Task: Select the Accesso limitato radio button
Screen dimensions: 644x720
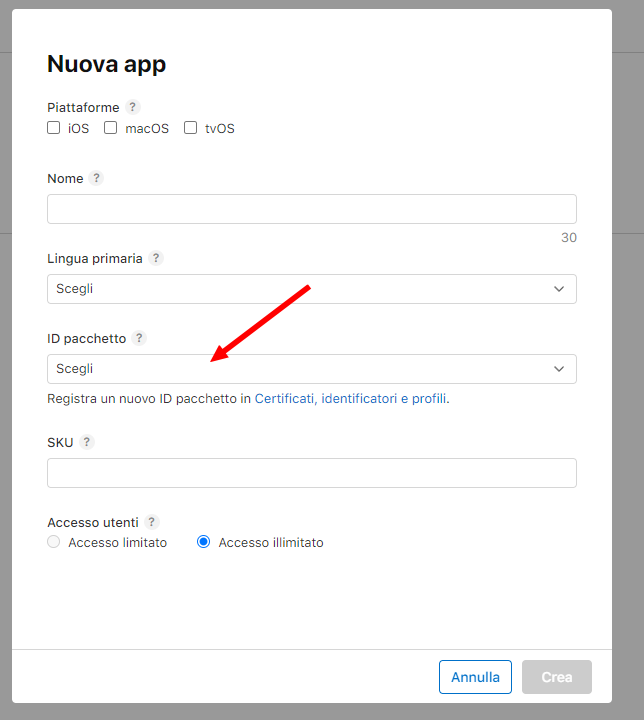Action: tap(54, 542)
